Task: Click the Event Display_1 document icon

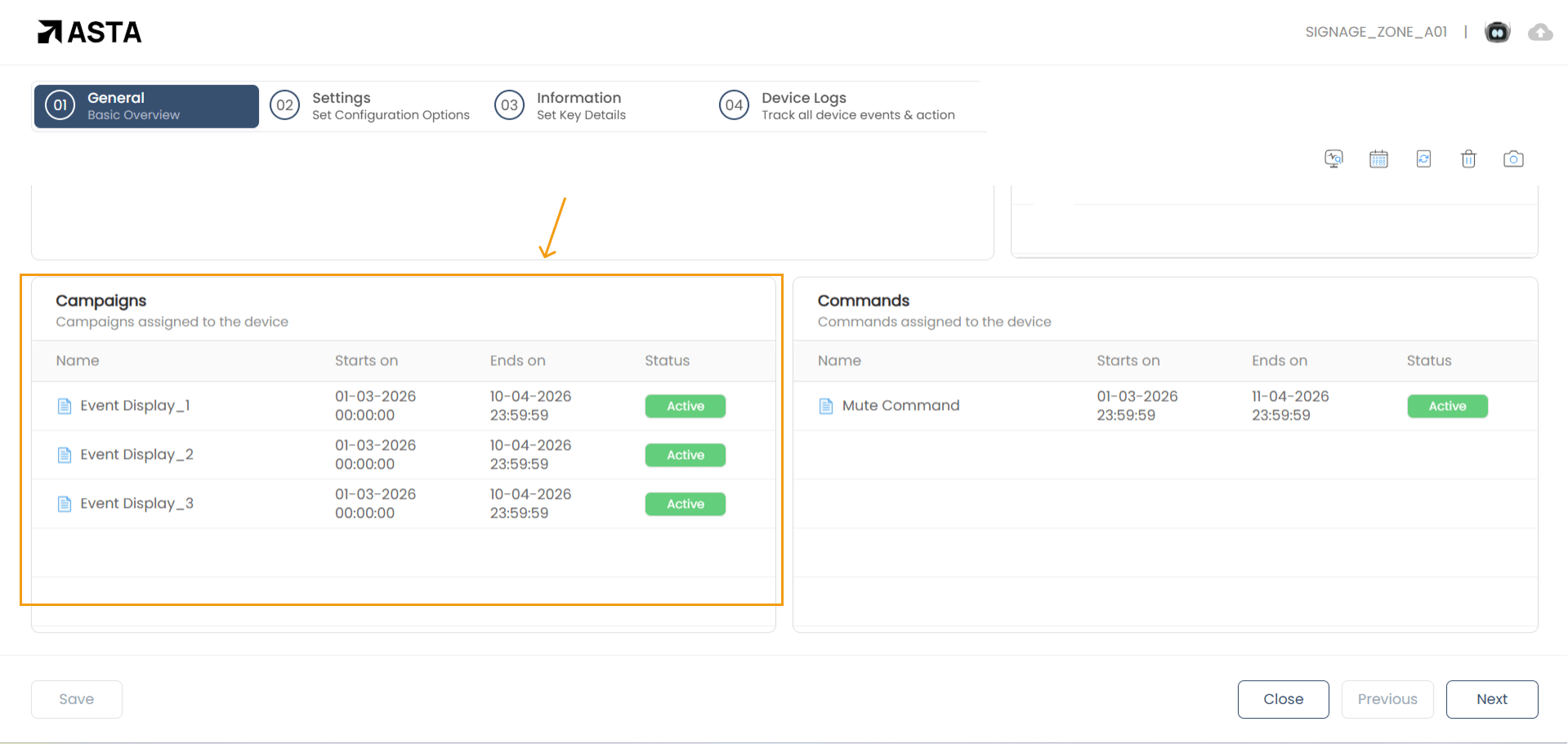Action: pyautogui.click(x=65, y=406)
